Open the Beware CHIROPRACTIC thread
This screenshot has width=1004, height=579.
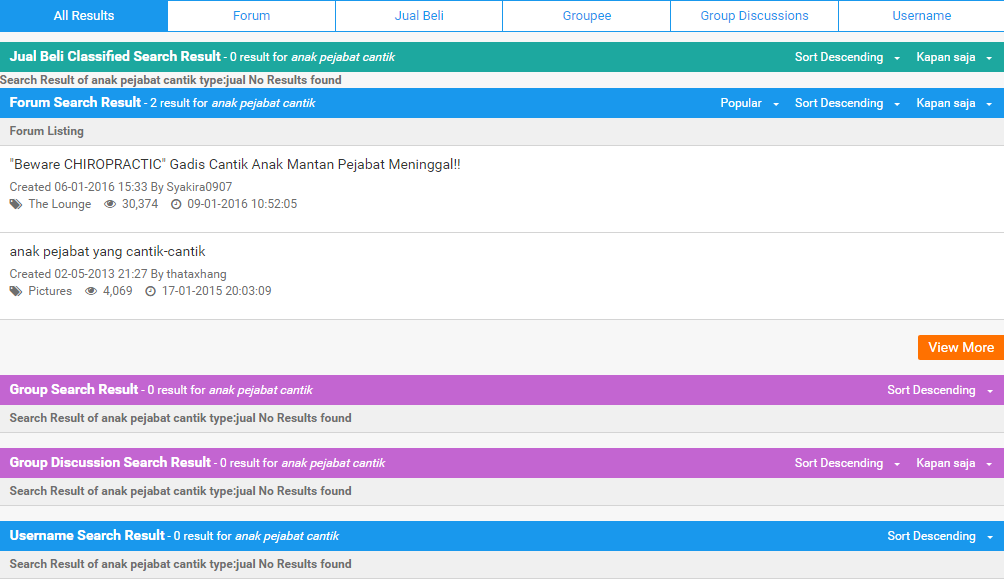(x=235, y=164)
